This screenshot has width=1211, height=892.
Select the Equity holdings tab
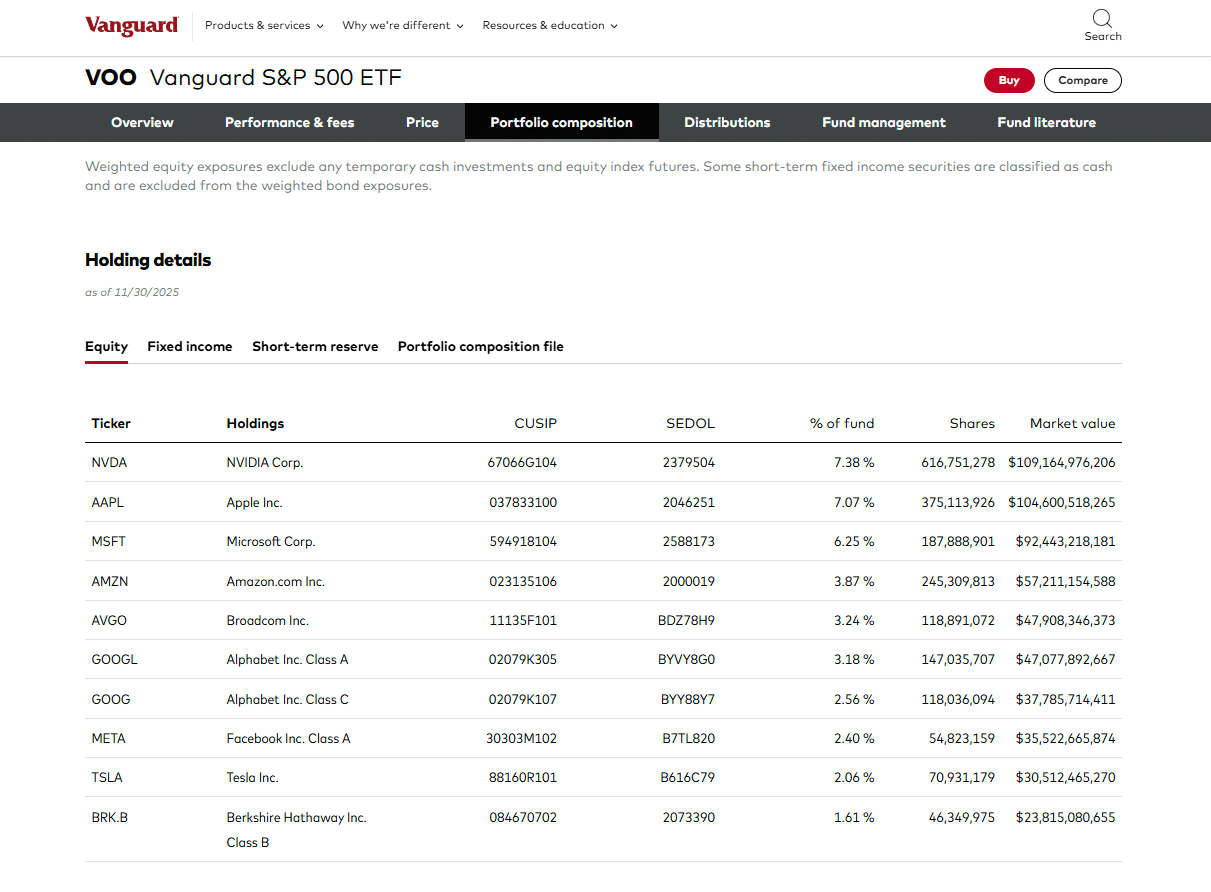[106, 347]
